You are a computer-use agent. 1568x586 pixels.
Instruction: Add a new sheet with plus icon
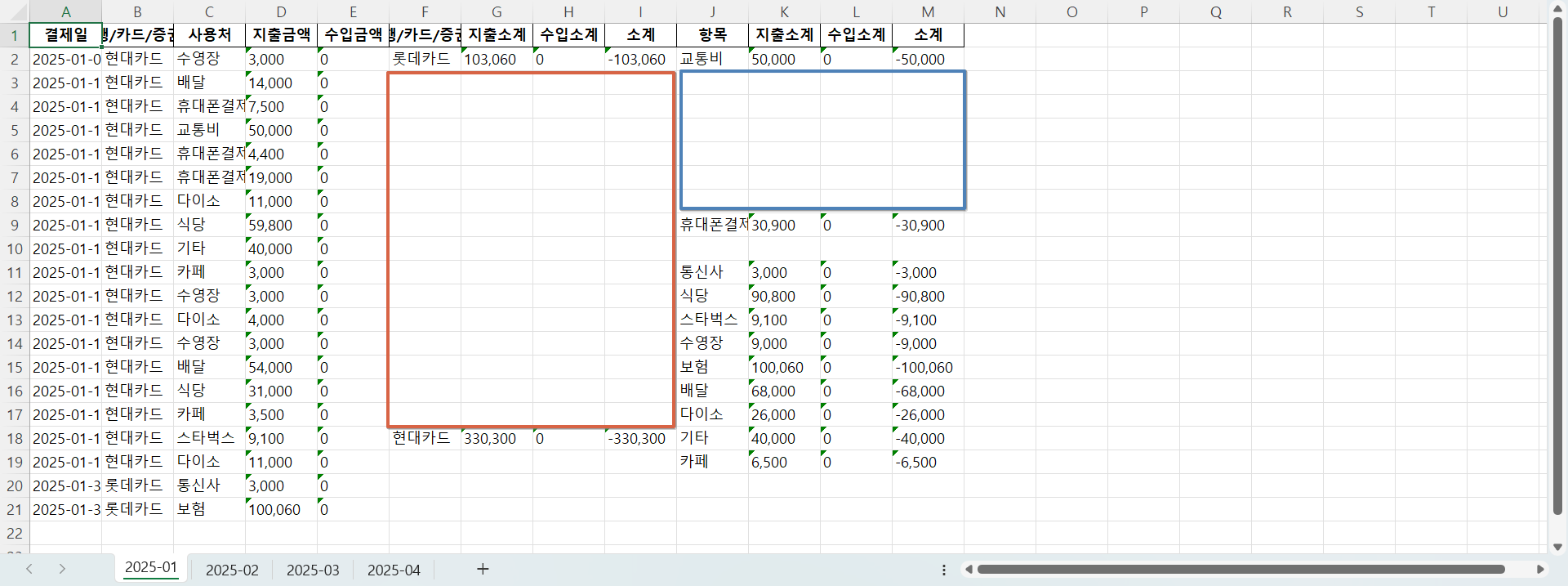pyautogui.click(x=483, y=569)
